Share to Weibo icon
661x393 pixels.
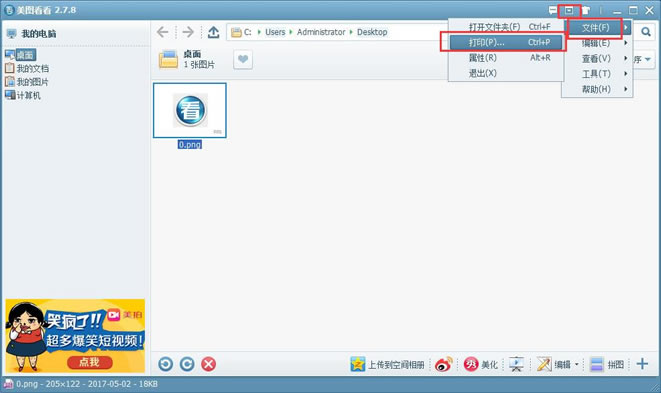click(x=443, y=364)
